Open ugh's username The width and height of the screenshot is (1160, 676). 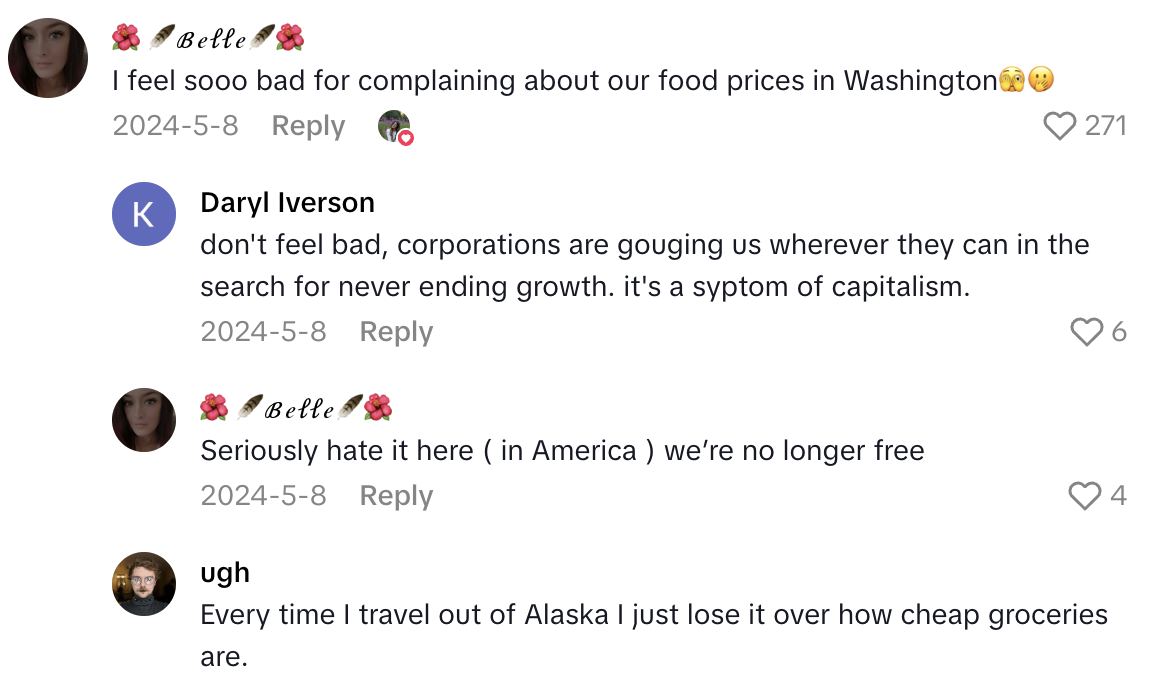coord(225,572)
